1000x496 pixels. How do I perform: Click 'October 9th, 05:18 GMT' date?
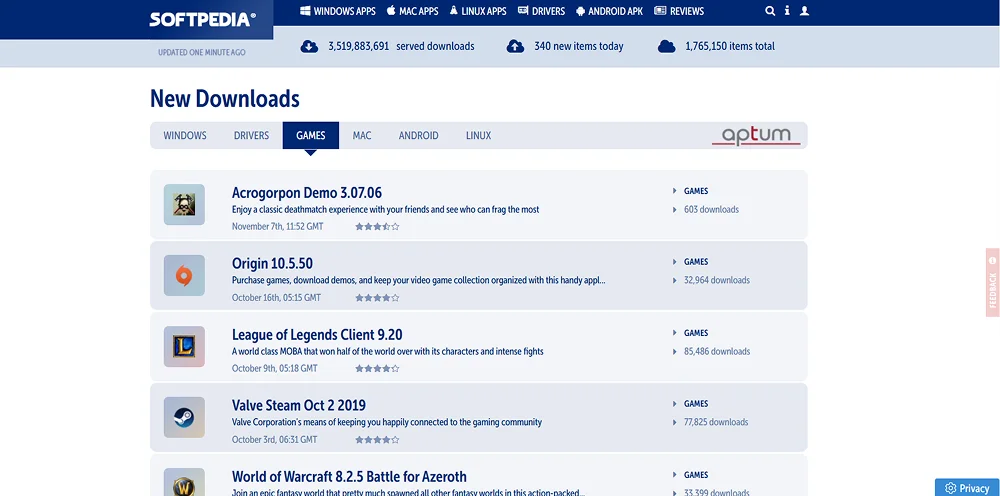coord(274,368)
